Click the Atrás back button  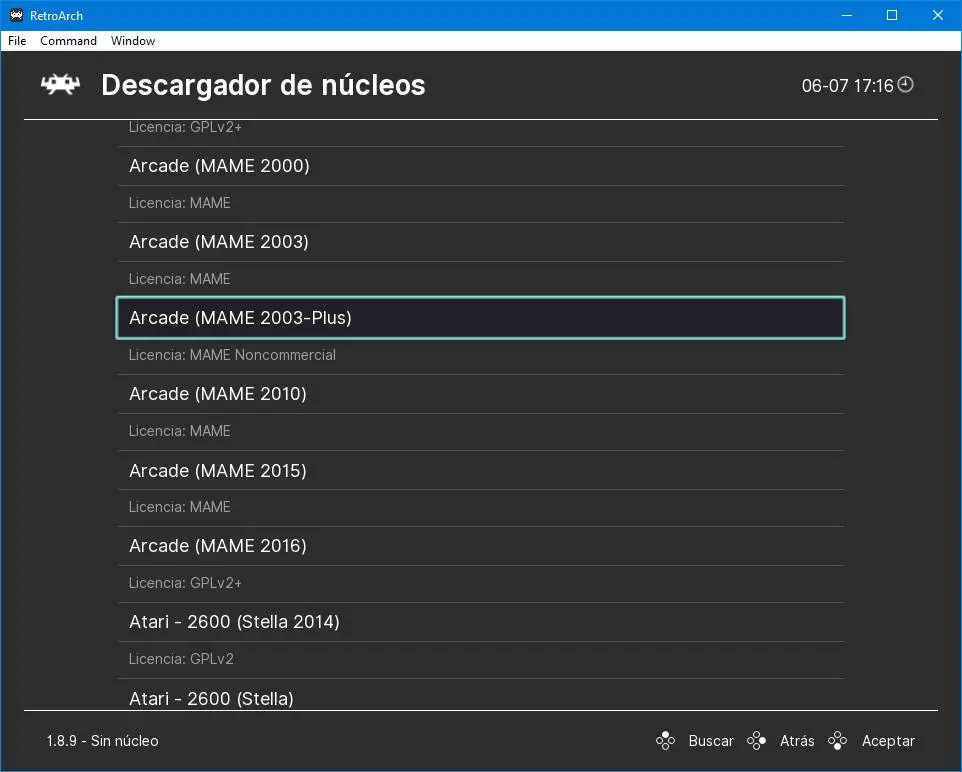(x=797, y=741)
